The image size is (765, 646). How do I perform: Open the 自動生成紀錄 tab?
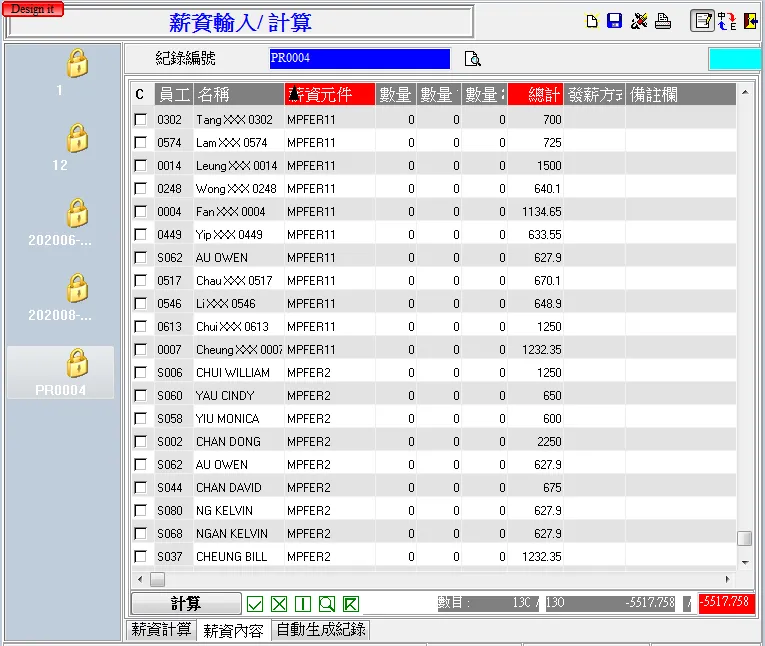[x=321, y=630]
